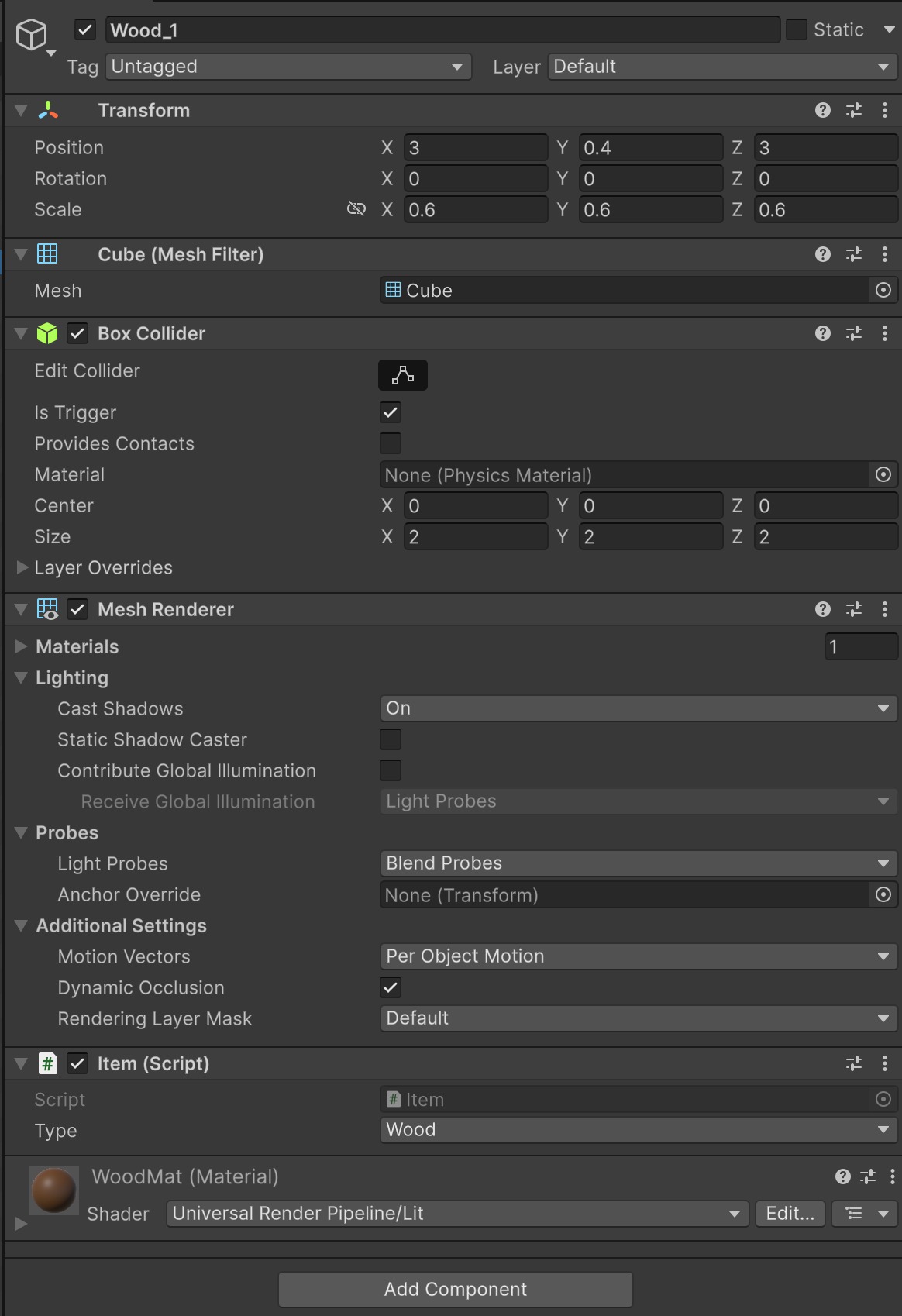Open Anchor Override transform picker

(x=883, y=894)
